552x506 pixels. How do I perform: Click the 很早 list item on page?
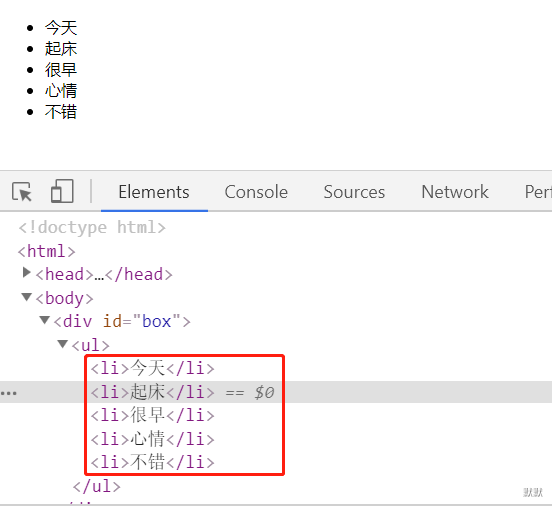coord(61,70)
